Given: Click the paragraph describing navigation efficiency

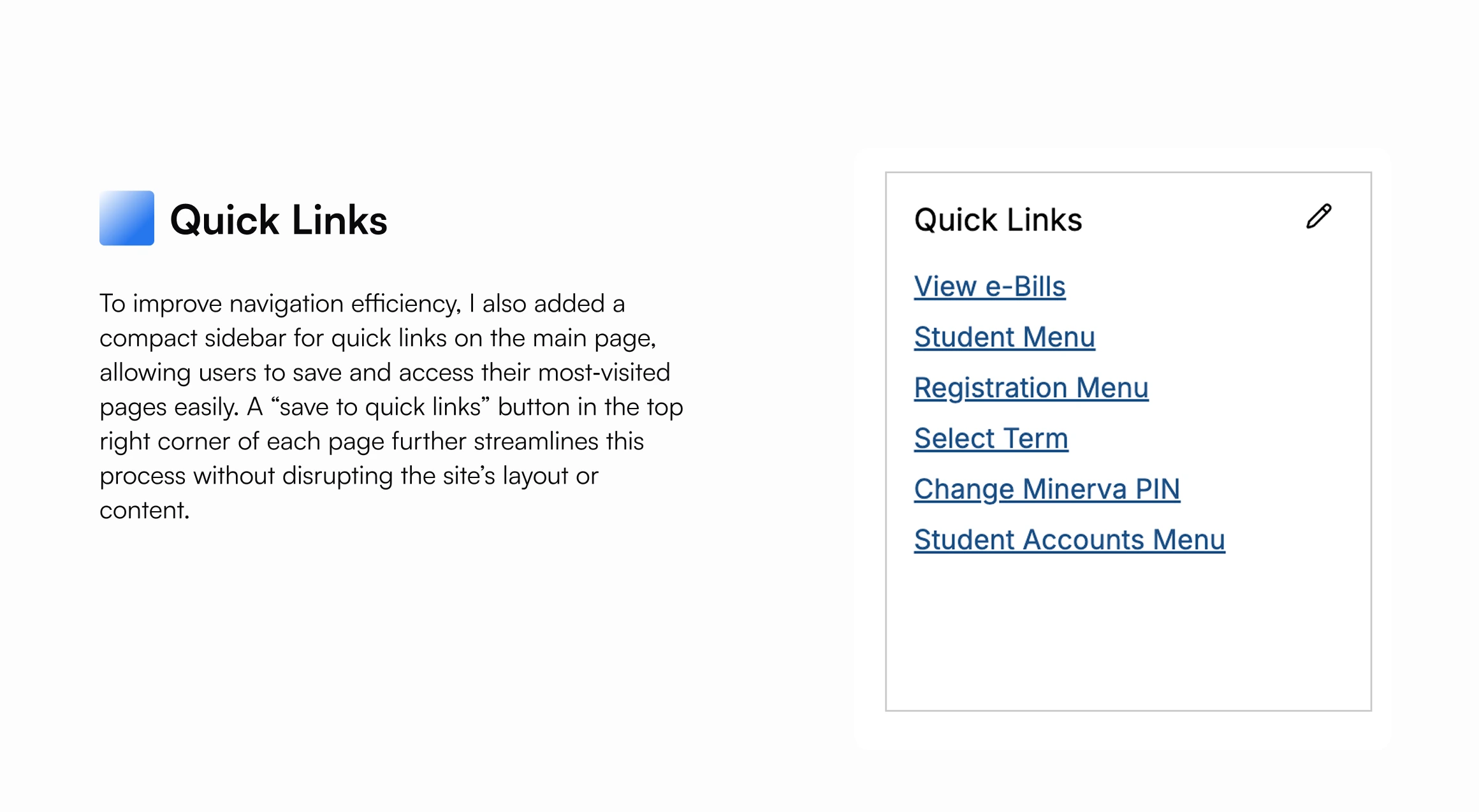Looking at the screenshot, I should [391, 406].
